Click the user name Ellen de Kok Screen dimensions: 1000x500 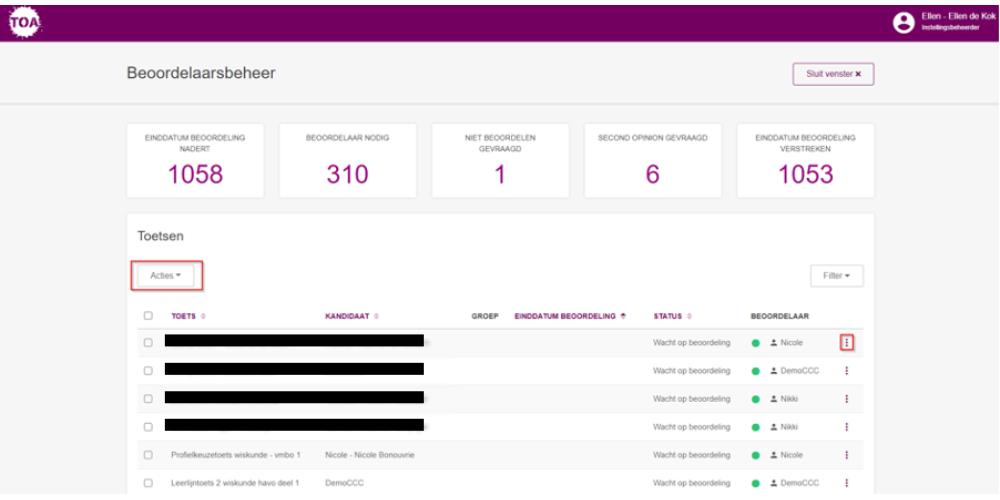click(958, 17)
